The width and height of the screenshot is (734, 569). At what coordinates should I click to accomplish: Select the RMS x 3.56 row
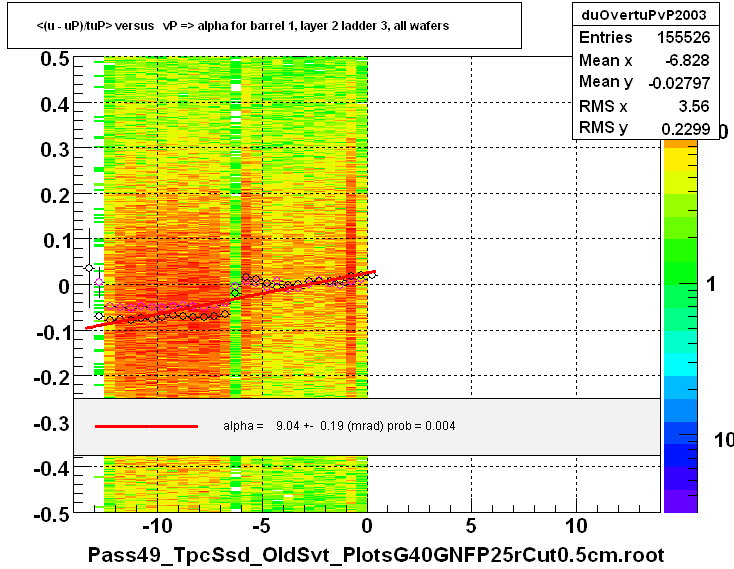[645, 106]
